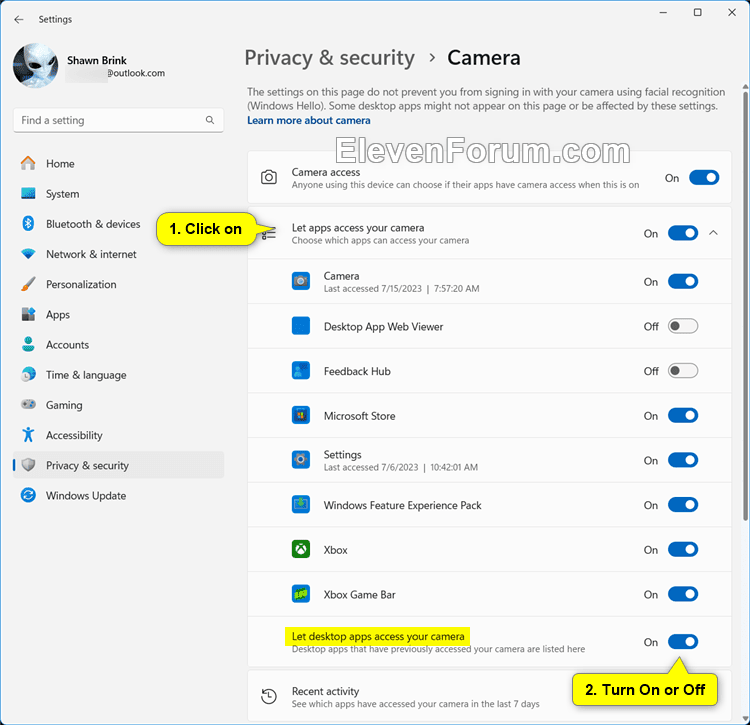Click the Microsoft Store app icon
This screenshot has width=750, height=725.
pyautogui.click(x=301, y=415)
